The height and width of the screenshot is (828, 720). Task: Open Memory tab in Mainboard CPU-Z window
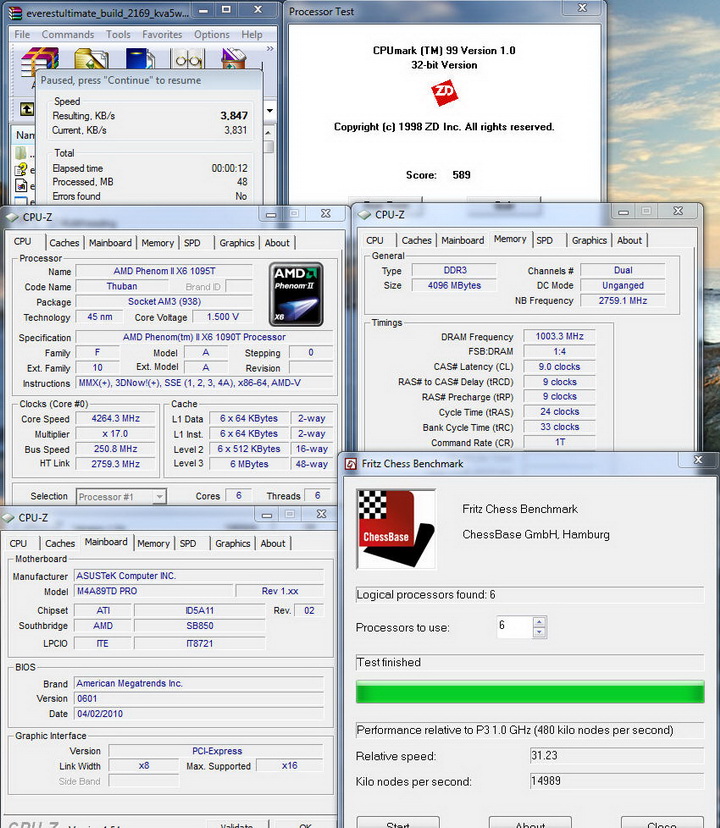153,543
